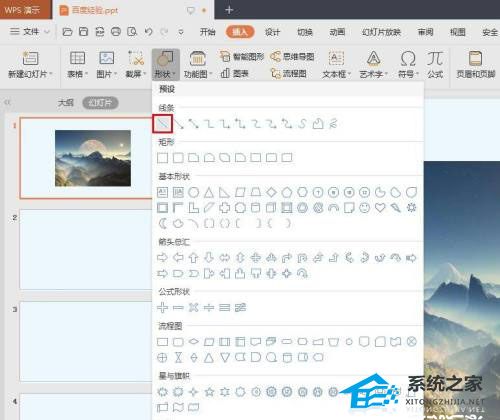Insert mind map 思维导图
500x420 pixels.
pyautogui.click(x=292, y=57)
